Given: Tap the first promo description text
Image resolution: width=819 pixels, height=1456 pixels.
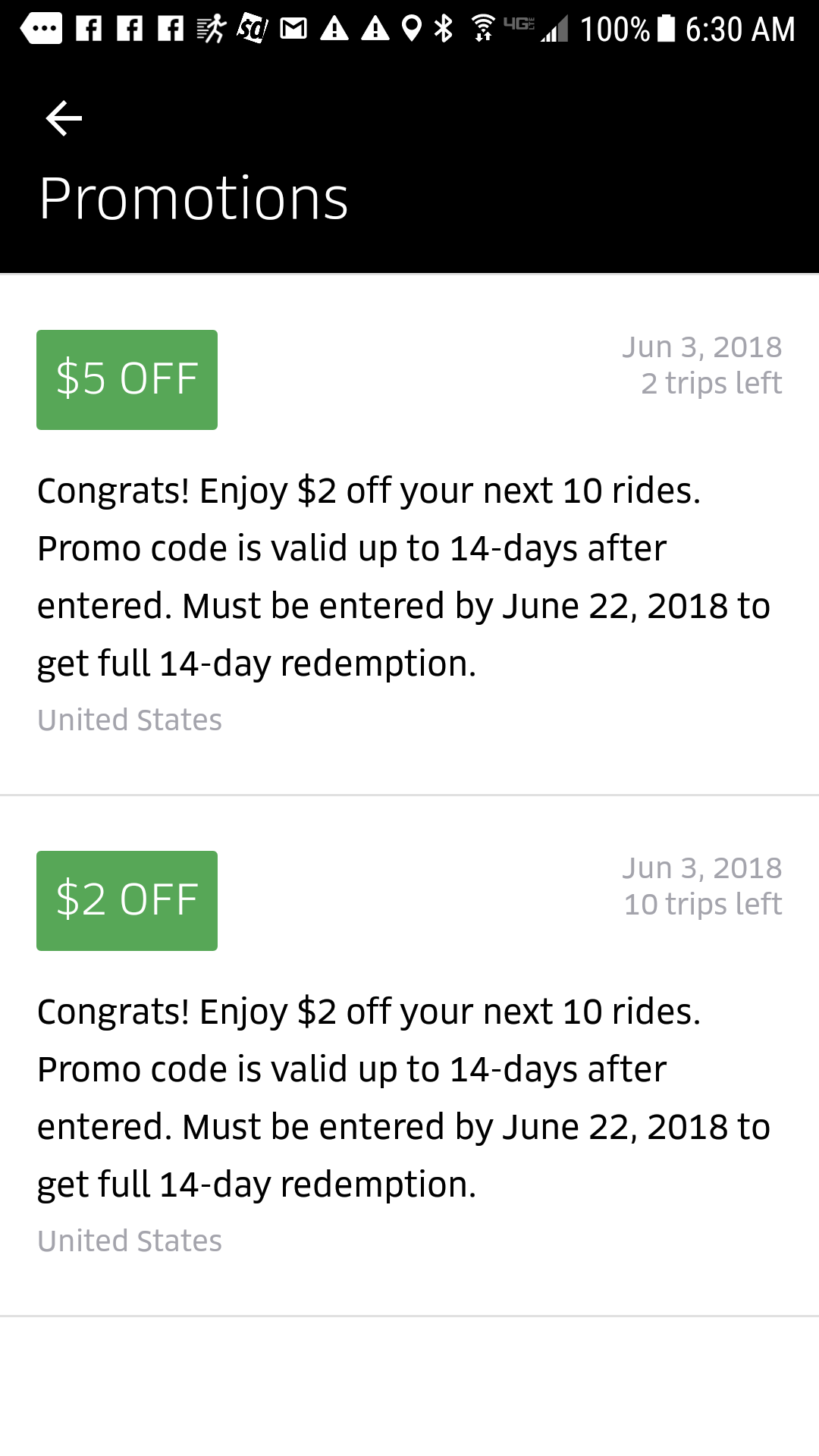Looking at the screenshot, I should tap(403, 576).
